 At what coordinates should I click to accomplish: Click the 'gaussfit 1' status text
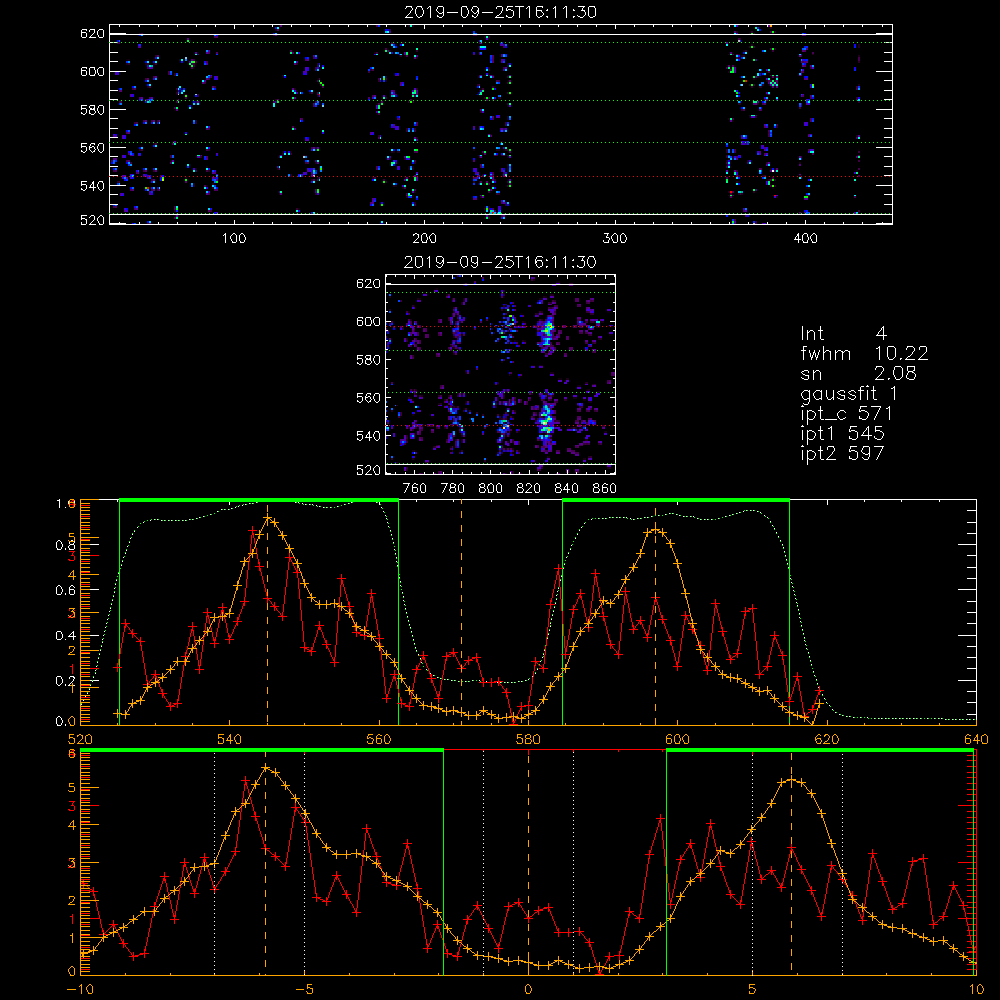point(849,393)
